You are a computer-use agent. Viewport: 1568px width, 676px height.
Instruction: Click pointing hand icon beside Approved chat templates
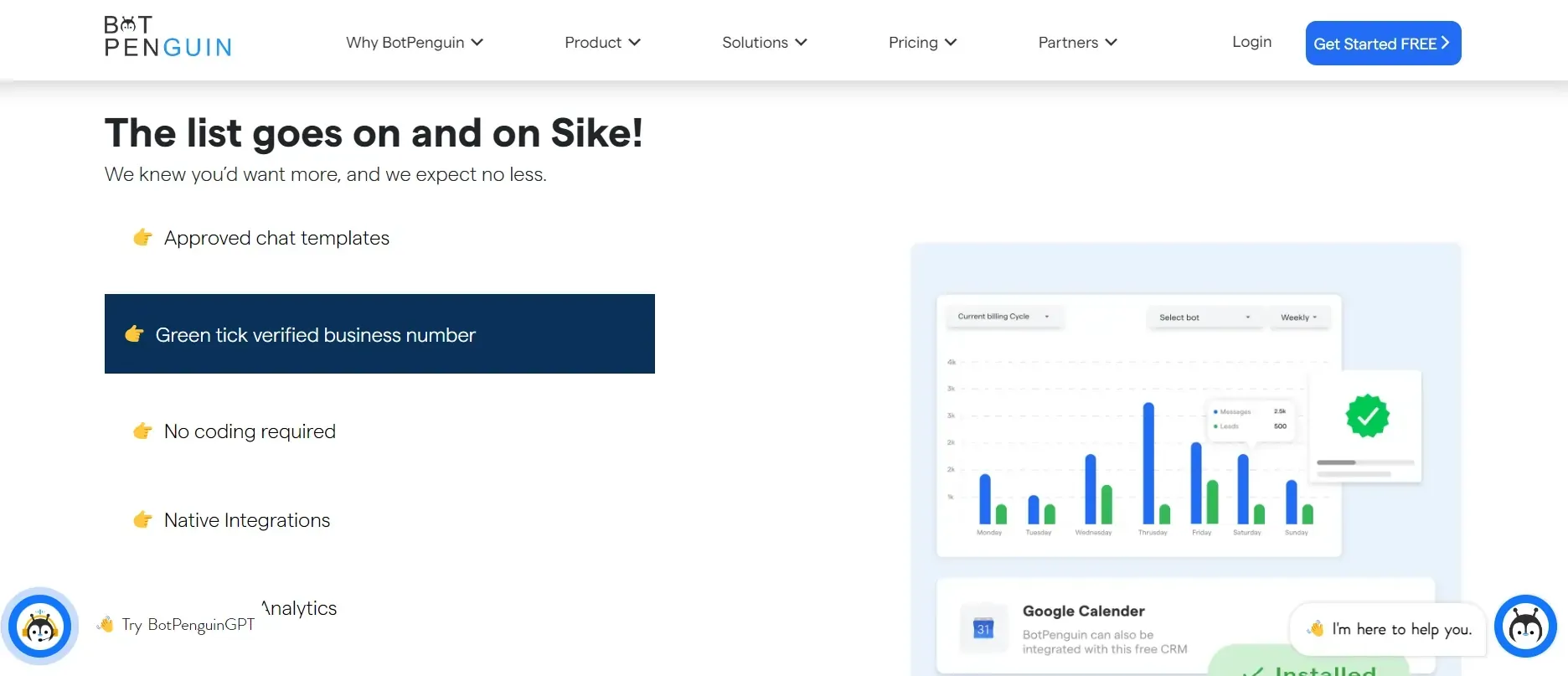(x=142, y=237)
